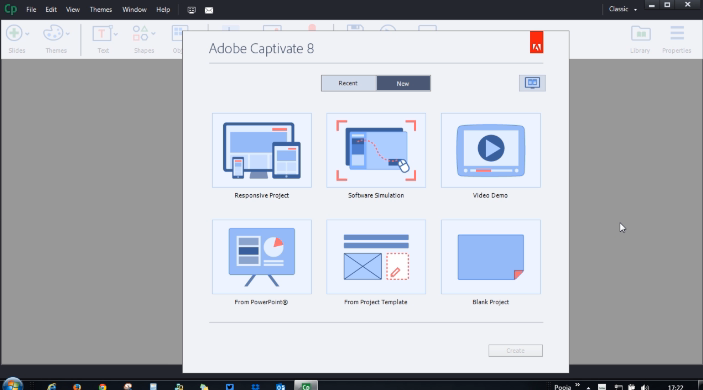Expand the Text dropdown arrow
Image resolution: width=703 pixels, height=390 pixels.
[116, 34]
